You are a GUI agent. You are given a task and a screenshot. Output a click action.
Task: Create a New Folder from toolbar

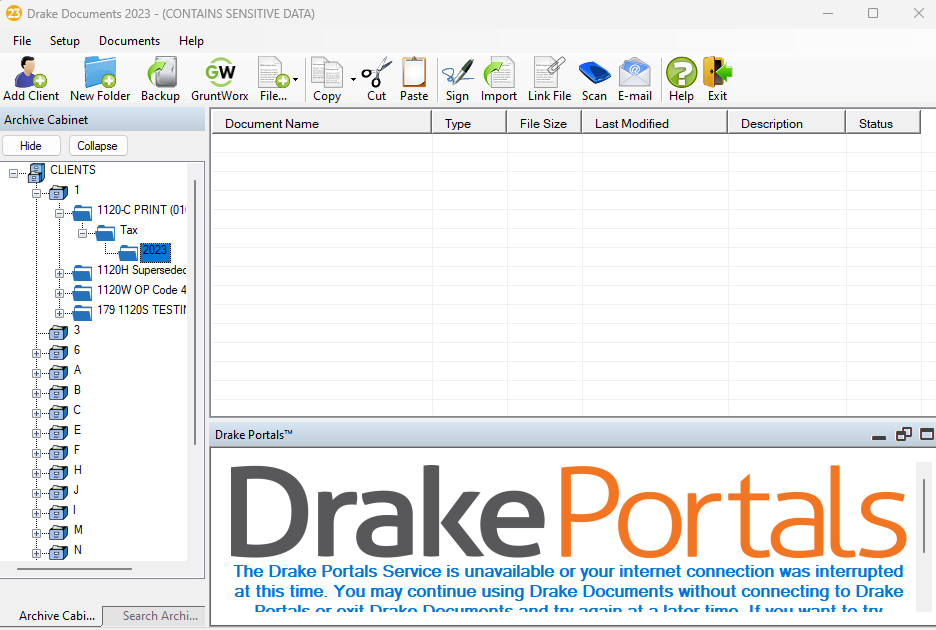[100, 79]
